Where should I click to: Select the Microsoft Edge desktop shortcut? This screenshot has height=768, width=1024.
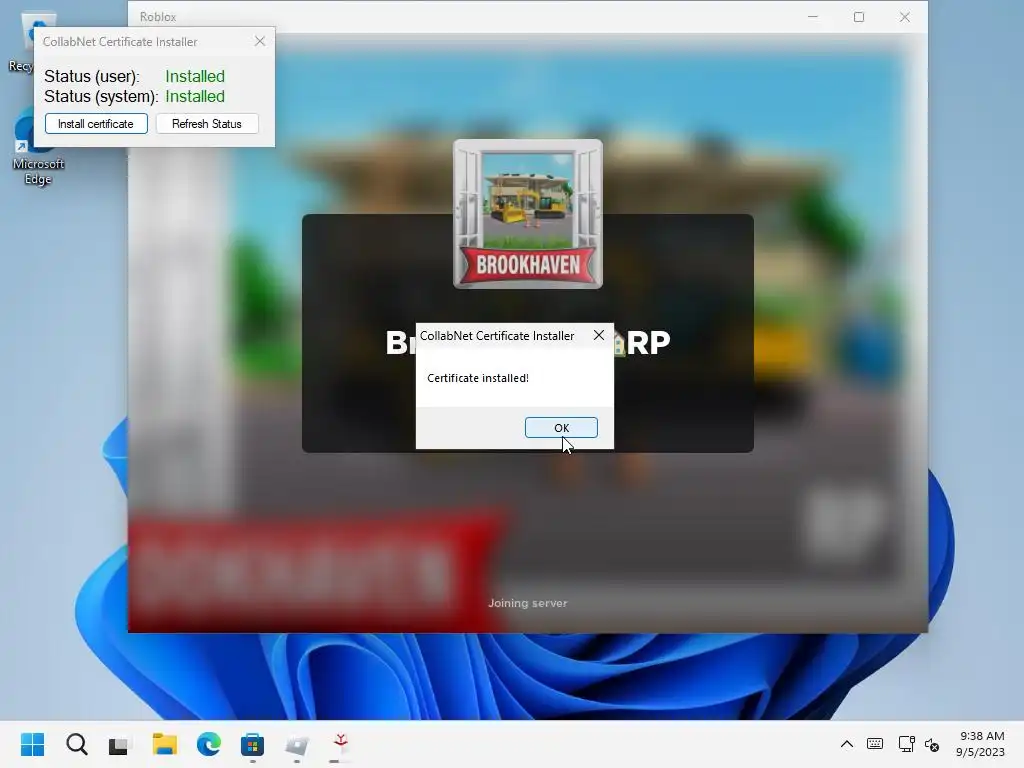tap(37, 148)
